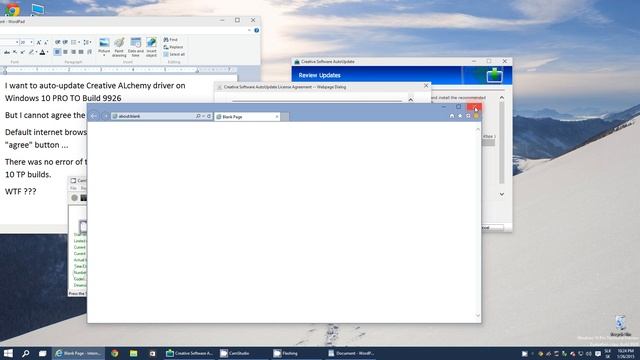The width and height of the screenshot is (640, 360).
Task: Refresh the Internet Explorer page
Action: [209, 116]
